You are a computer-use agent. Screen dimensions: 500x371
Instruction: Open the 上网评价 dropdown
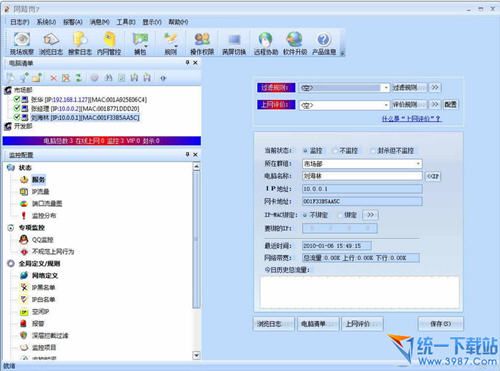(386, 105)
